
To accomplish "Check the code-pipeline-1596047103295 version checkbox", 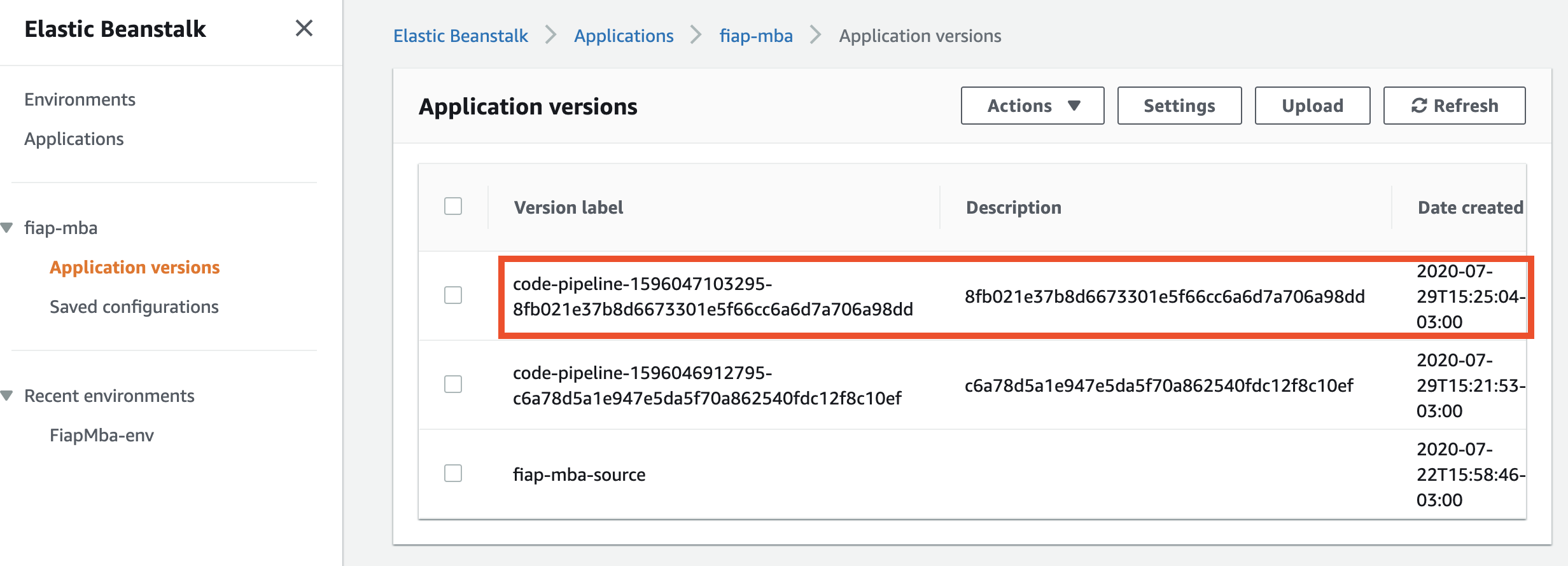I will click(x=453, y=295).
